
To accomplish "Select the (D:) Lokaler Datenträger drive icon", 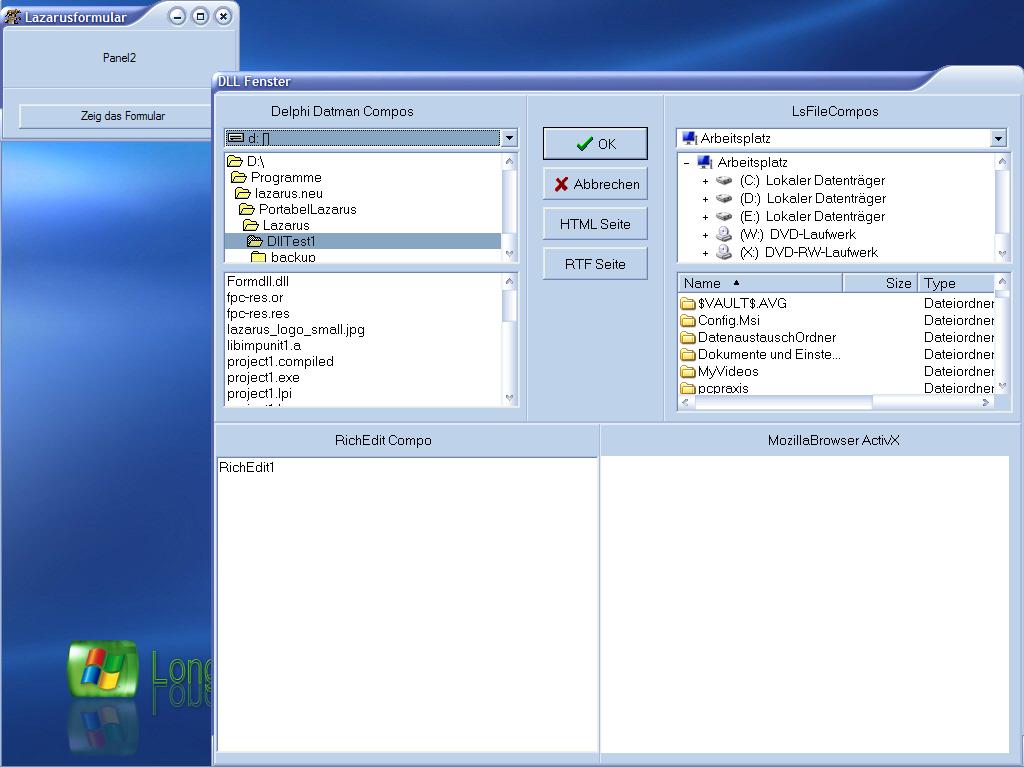I will tap(724, 199).
